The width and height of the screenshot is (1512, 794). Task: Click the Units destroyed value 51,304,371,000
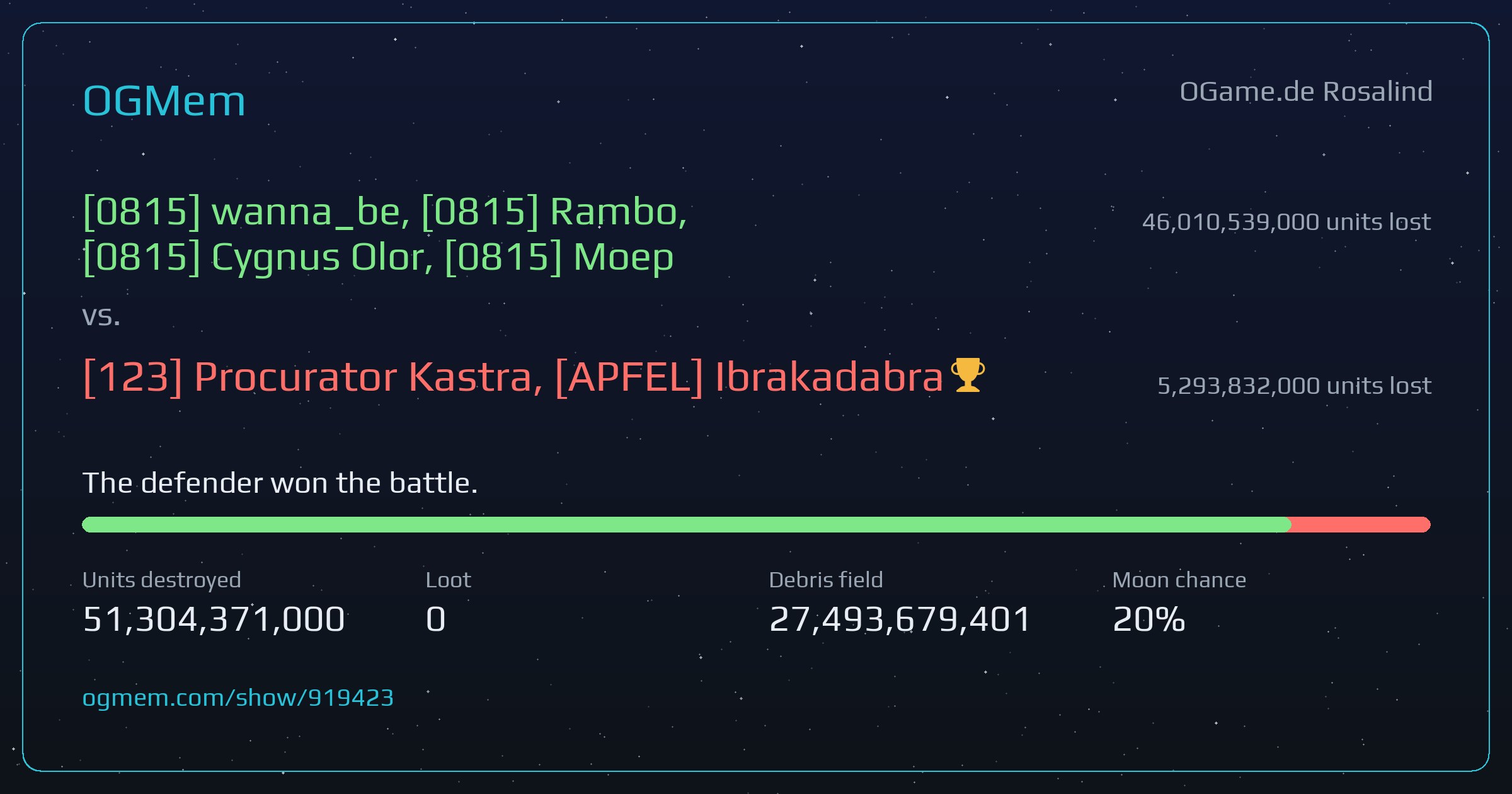[x=214, y=619]
